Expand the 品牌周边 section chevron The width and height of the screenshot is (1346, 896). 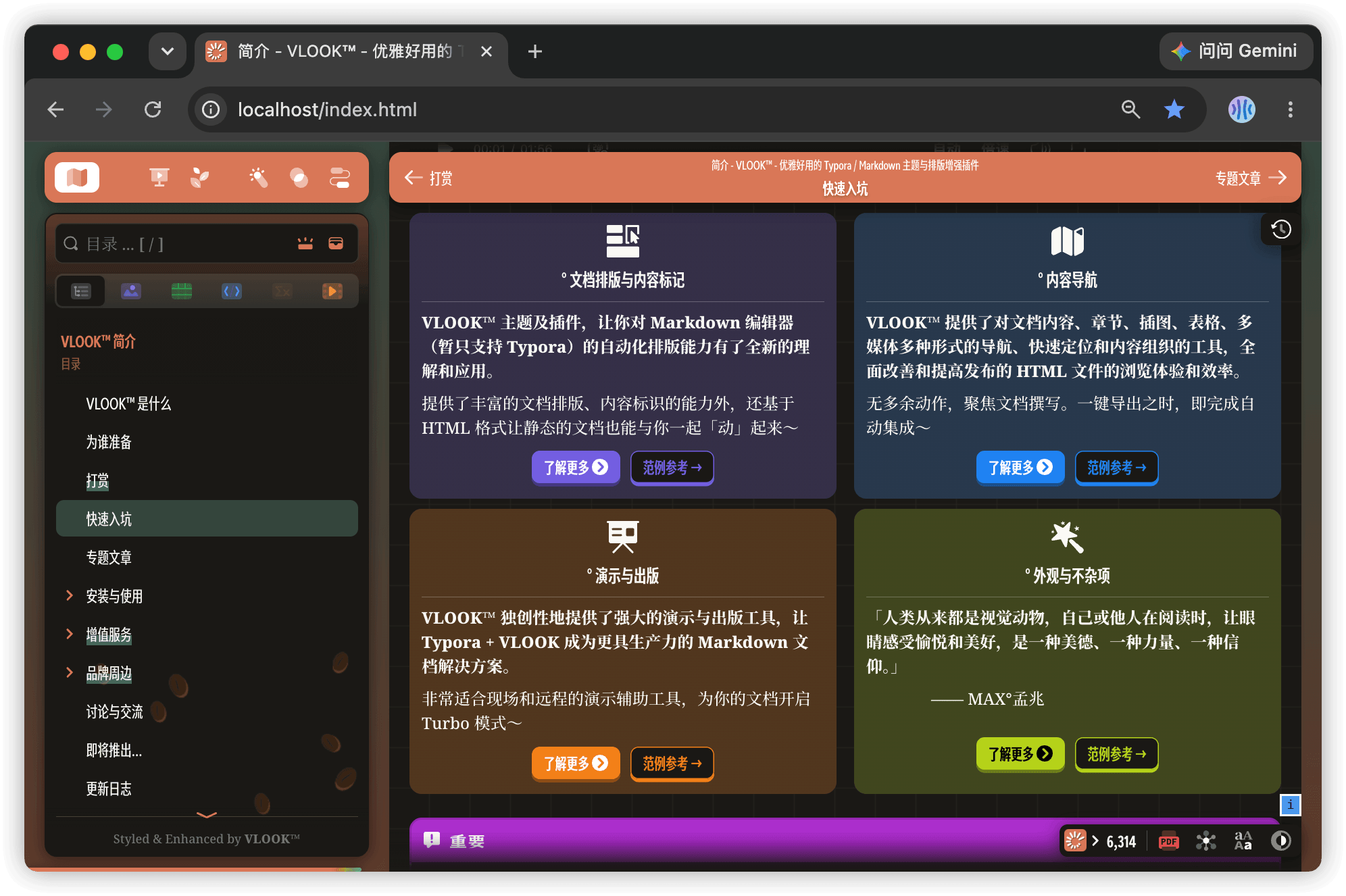pyautogui.click(x=69, y=672)
